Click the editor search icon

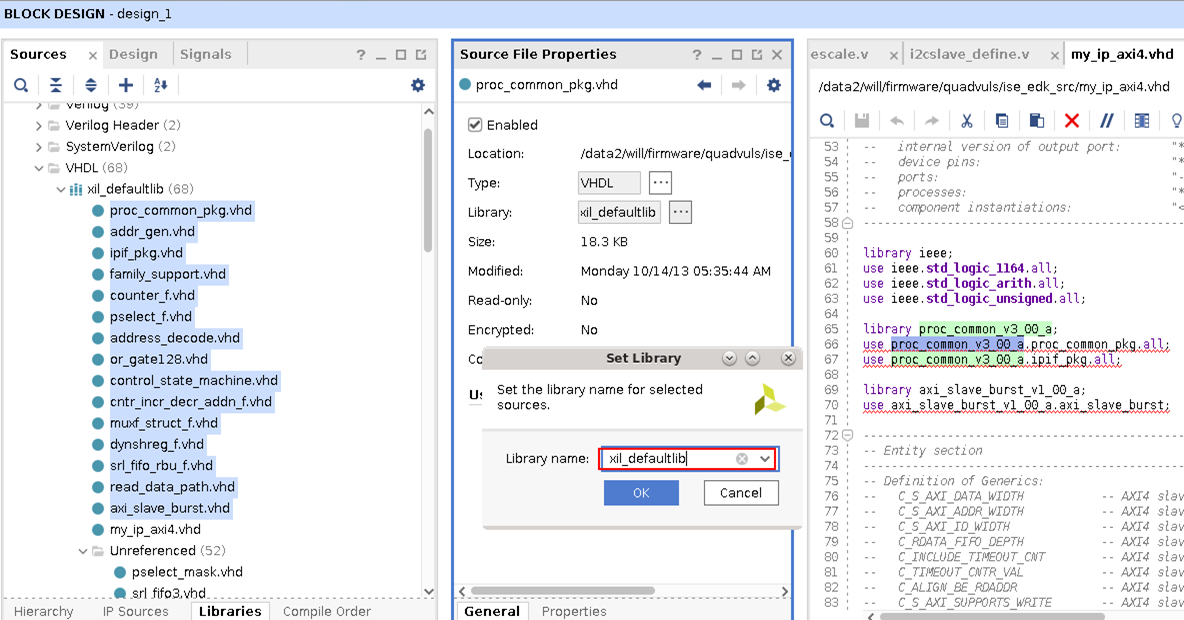[x=828, y=121]
